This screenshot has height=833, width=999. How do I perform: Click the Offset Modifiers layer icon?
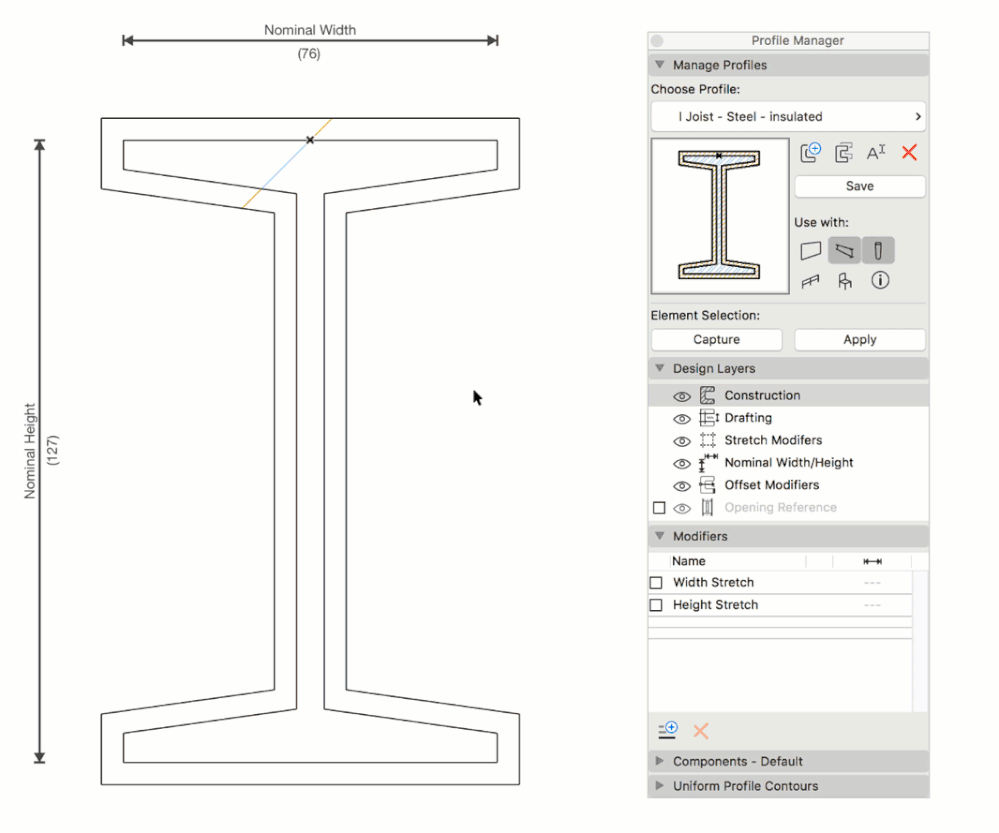point(707,485)
